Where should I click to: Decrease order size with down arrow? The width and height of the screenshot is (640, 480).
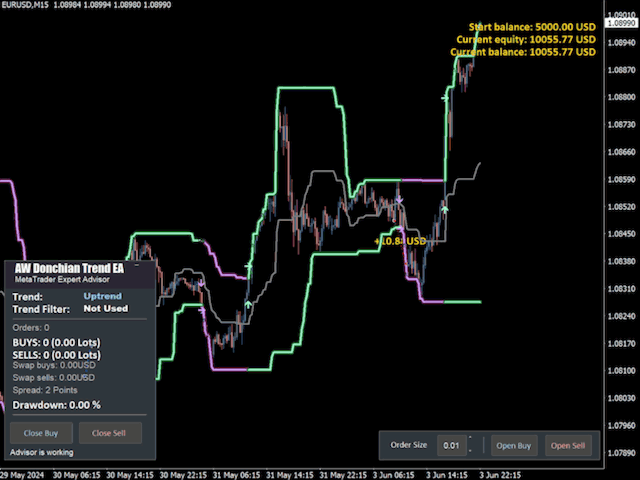click(471, 450)
